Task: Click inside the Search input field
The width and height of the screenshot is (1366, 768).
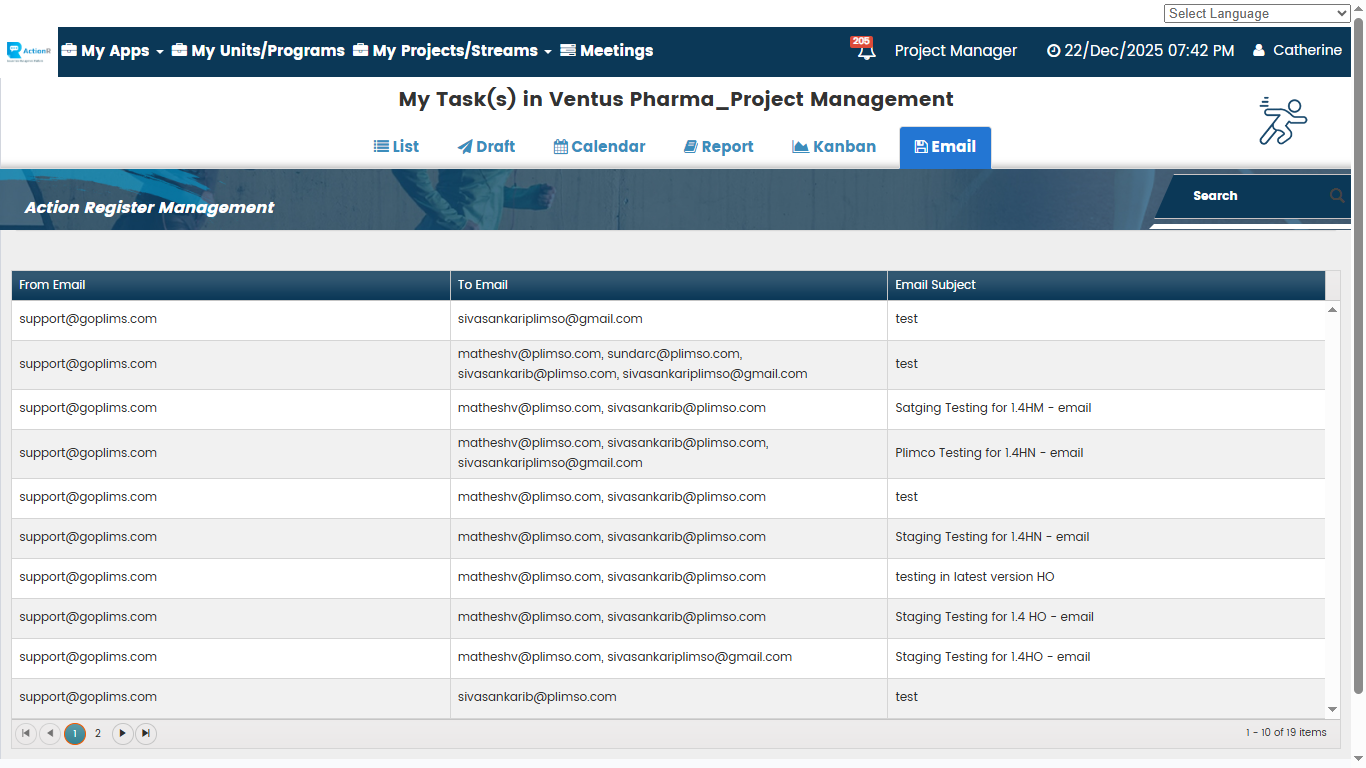Action: [x=1250, y=196]
